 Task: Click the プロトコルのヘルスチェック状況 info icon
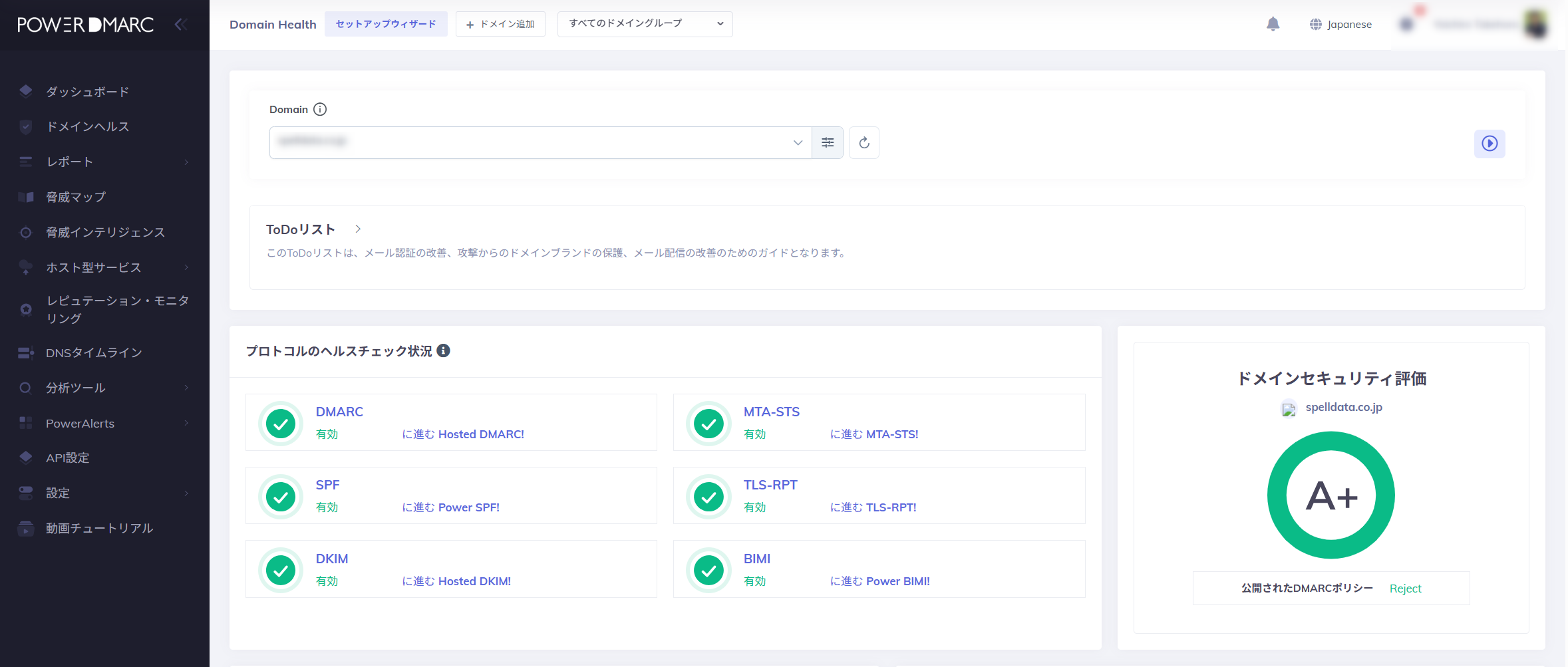point(444,350)
